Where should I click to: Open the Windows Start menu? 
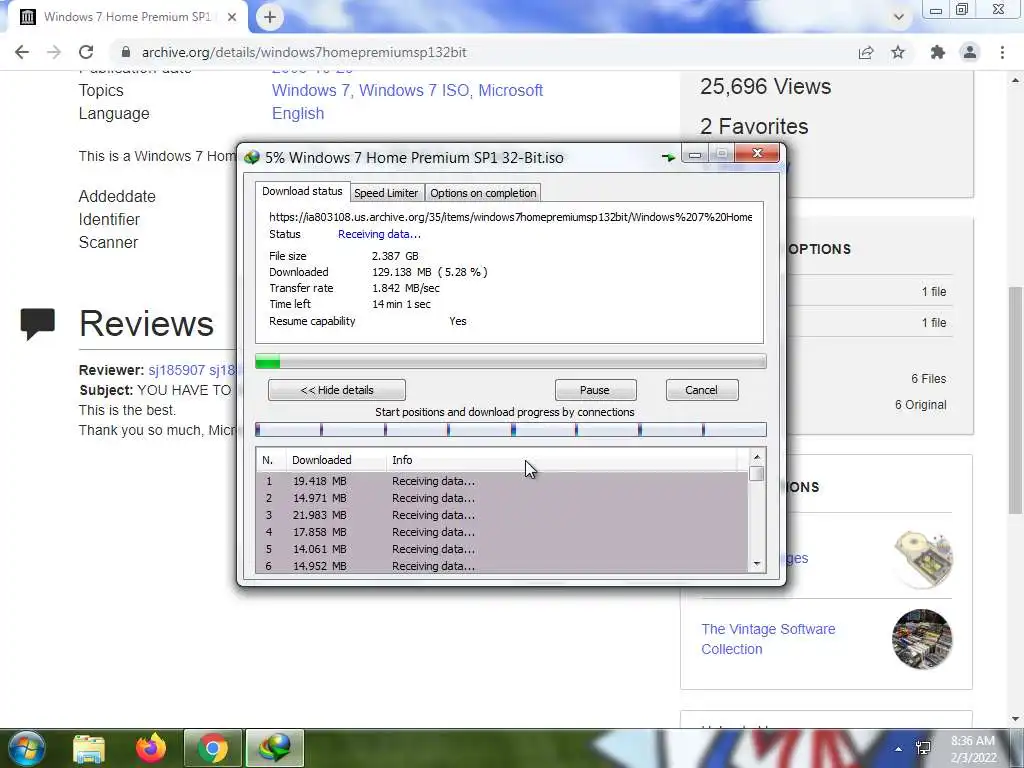click(25, 748)
